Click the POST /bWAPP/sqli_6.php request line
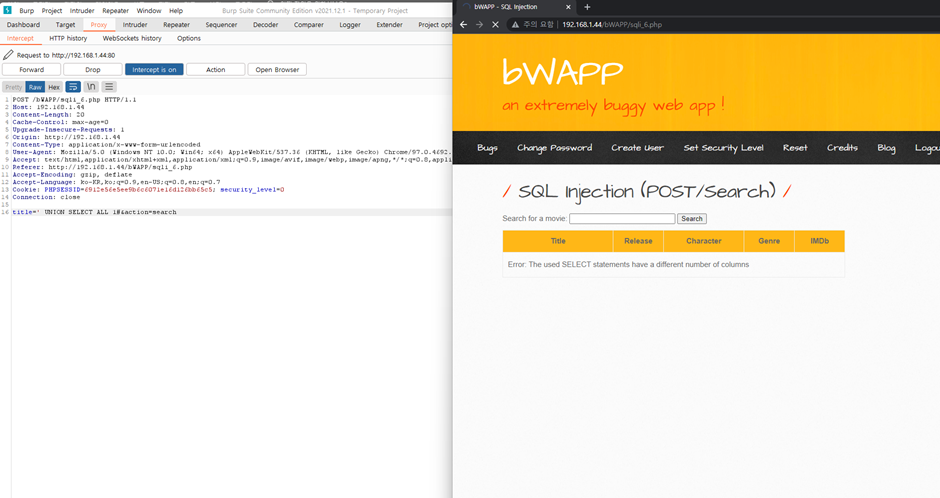 74,99
